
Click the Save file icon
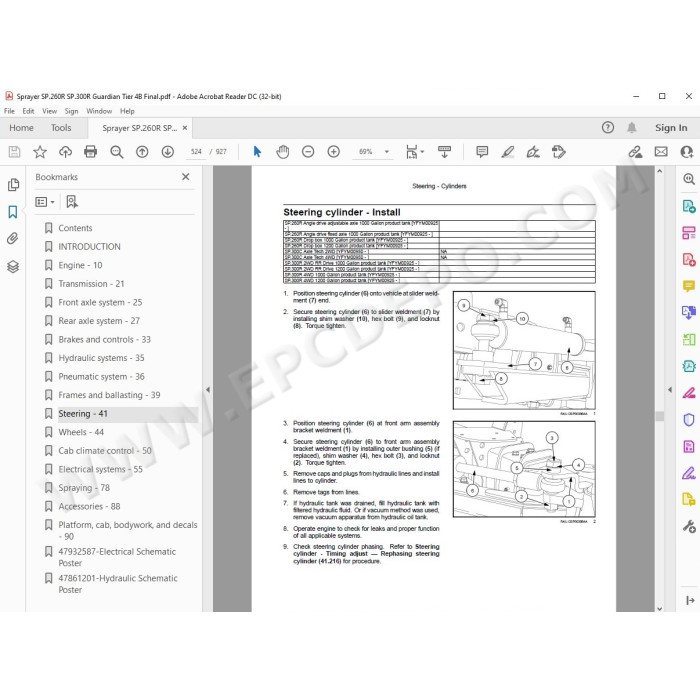click(x=14, y=152)
